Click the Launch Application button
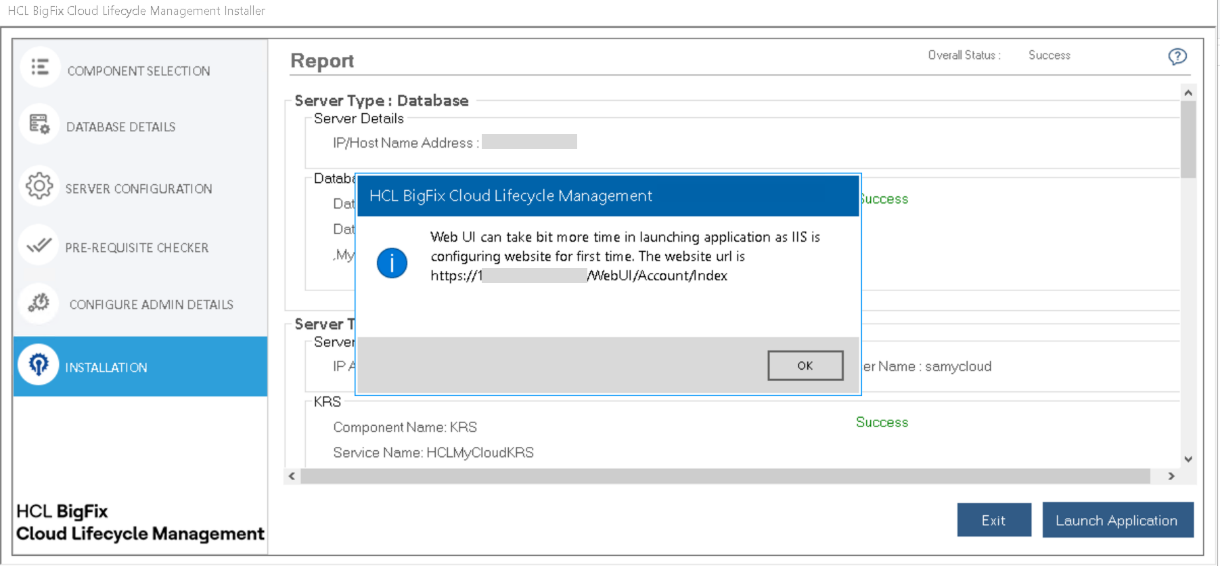Screen dimensions: 1220x566 [1117, 520]
